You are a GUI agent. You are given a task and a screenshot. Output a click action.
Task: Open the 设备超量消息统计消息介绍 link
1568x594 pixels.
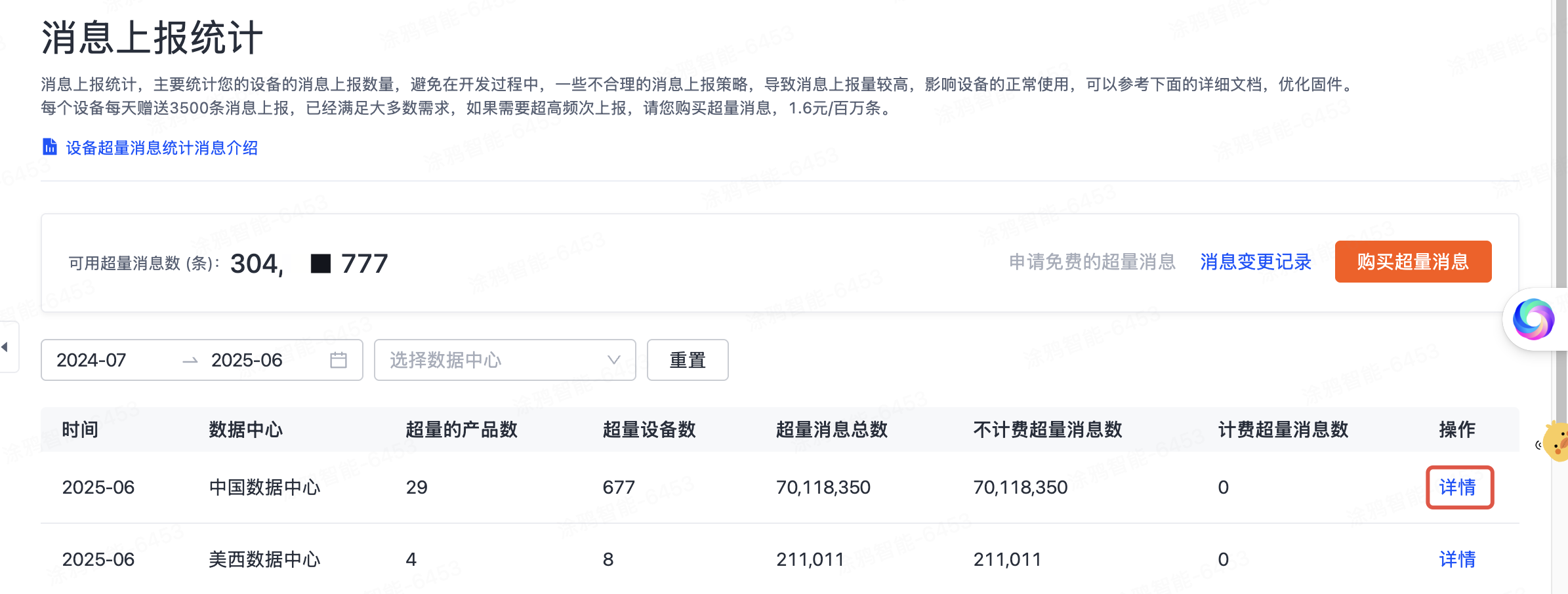[161, 148]
